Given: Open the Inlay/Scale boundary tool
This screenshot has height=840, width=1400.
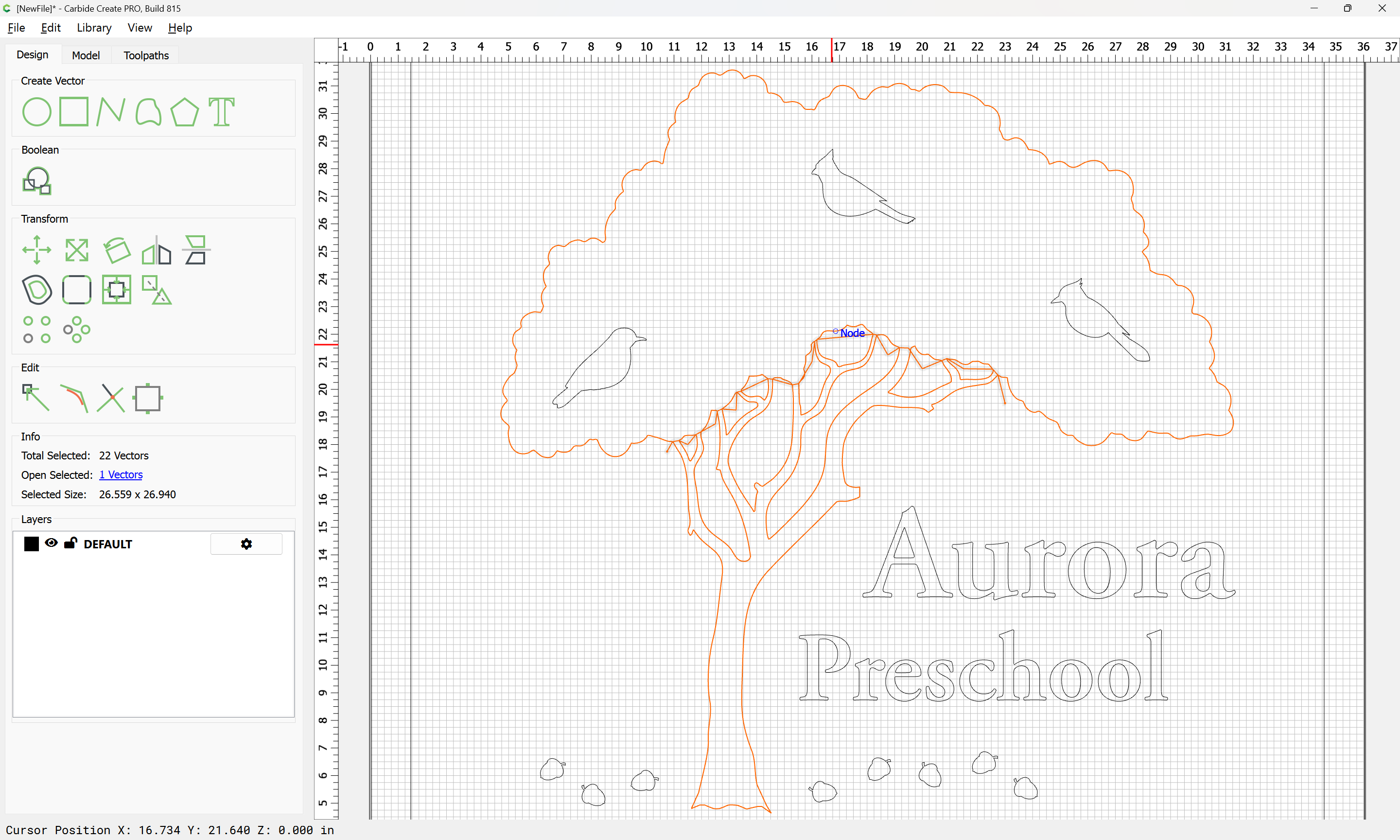Looking at the screenshot, I should [x=117, y=290].
